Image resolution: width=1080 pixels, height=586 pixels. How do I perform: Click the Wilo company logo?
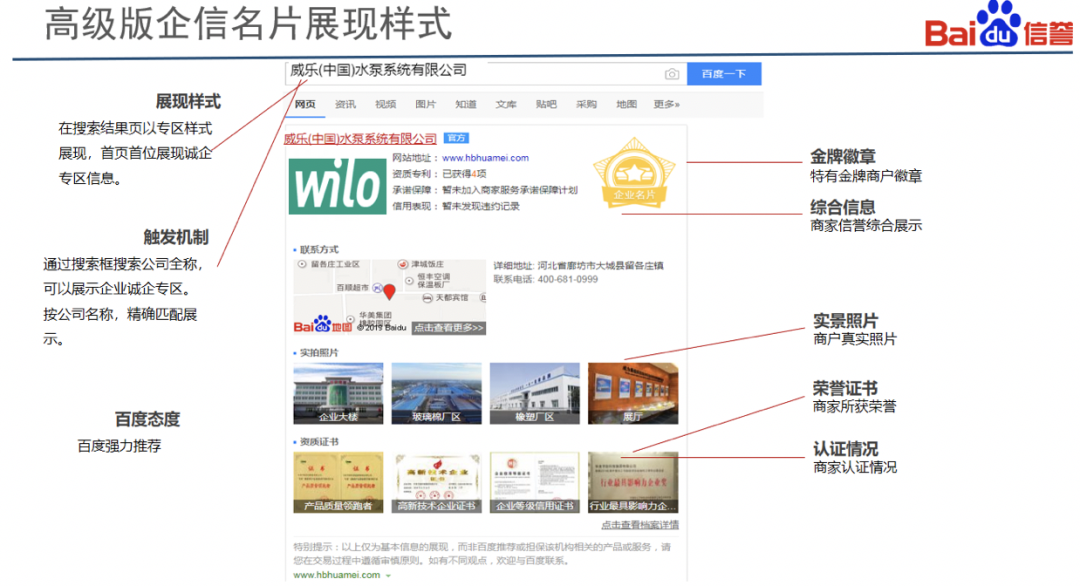pos(335,185)
